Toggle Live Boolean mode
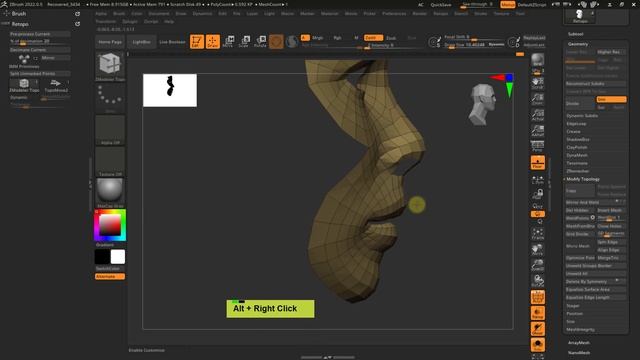 click(172, 42)
